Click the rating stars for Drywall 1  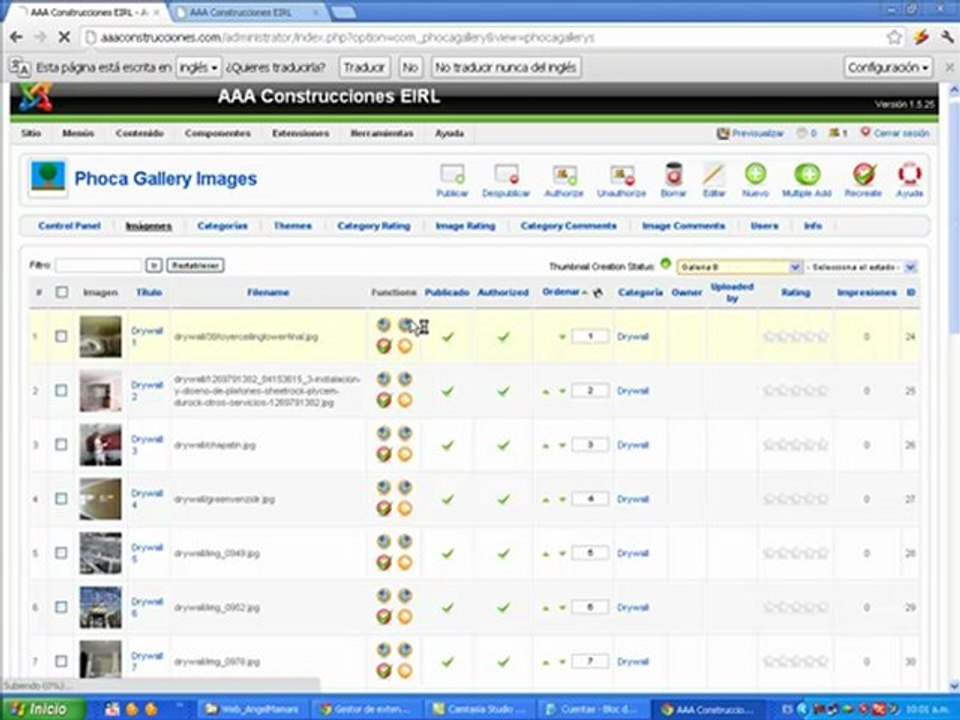coord(795,337)
